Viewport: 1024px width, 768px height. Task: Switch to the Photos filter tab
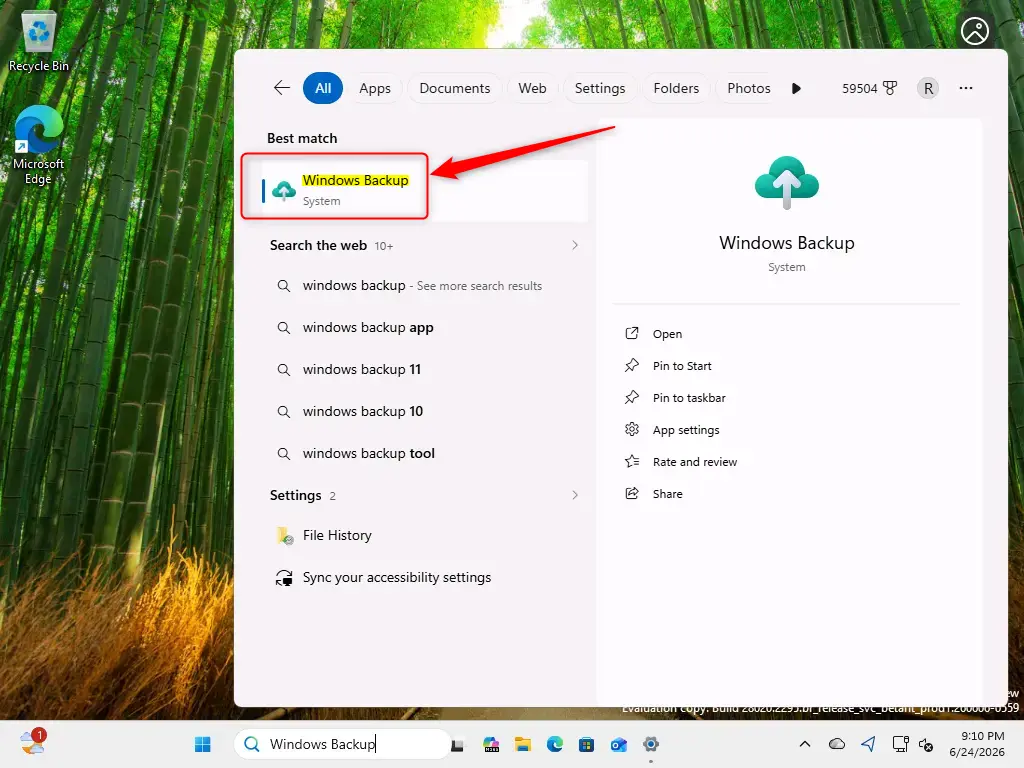pyautogui.click(x=748, y=88)
